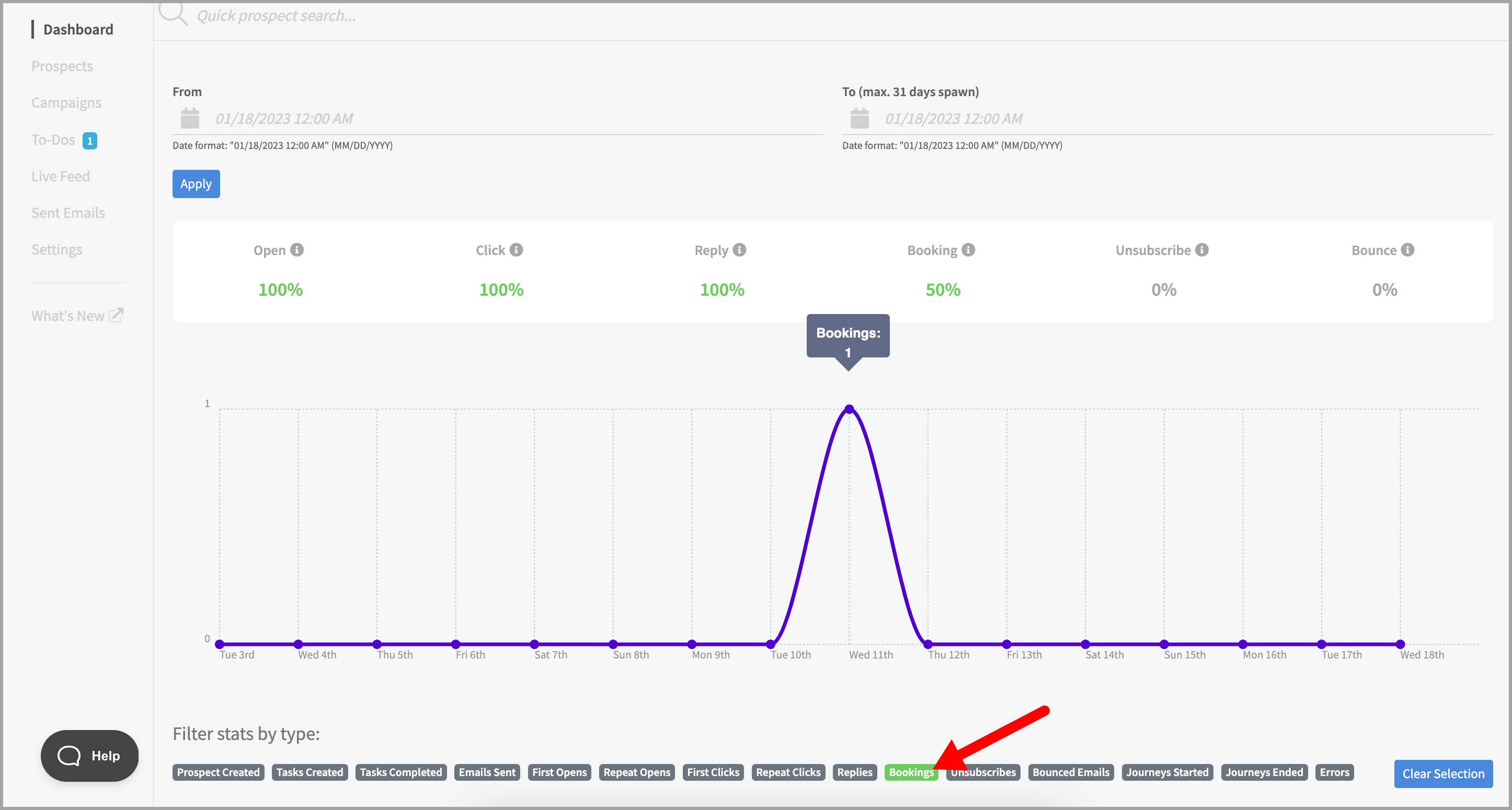Click the Thu 12th chart data point

tap(928, 644)
